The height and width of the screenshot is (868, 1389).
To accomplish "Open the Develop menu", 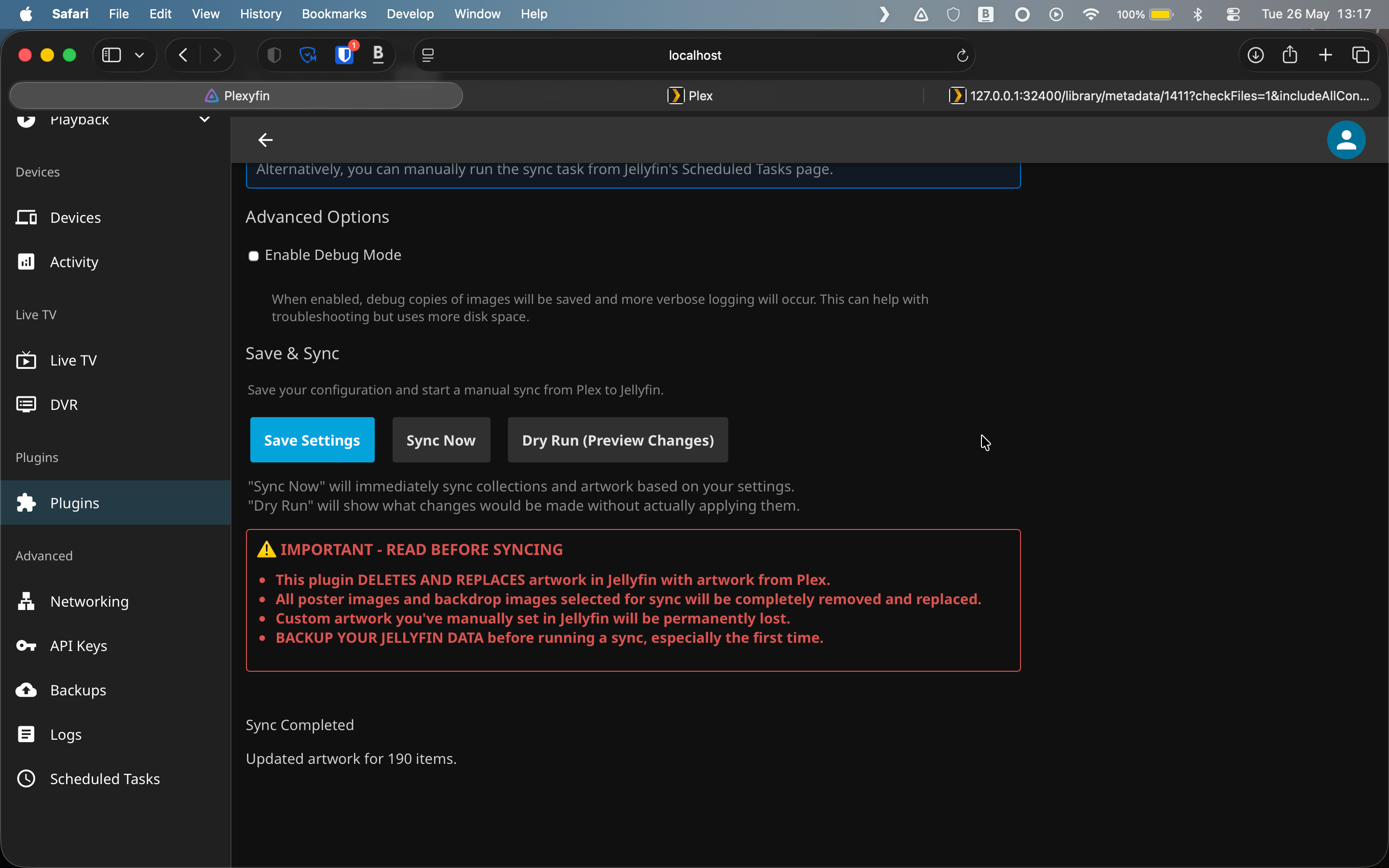I will click(x=410, y=14).
